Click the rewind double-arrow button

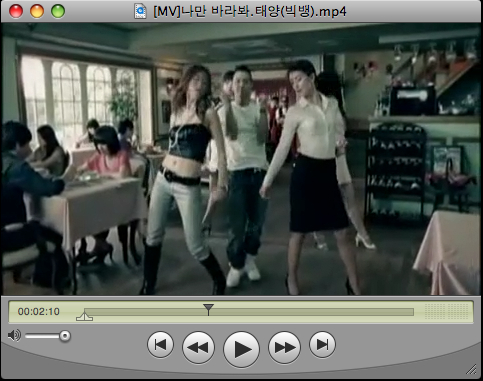[198, 348]
